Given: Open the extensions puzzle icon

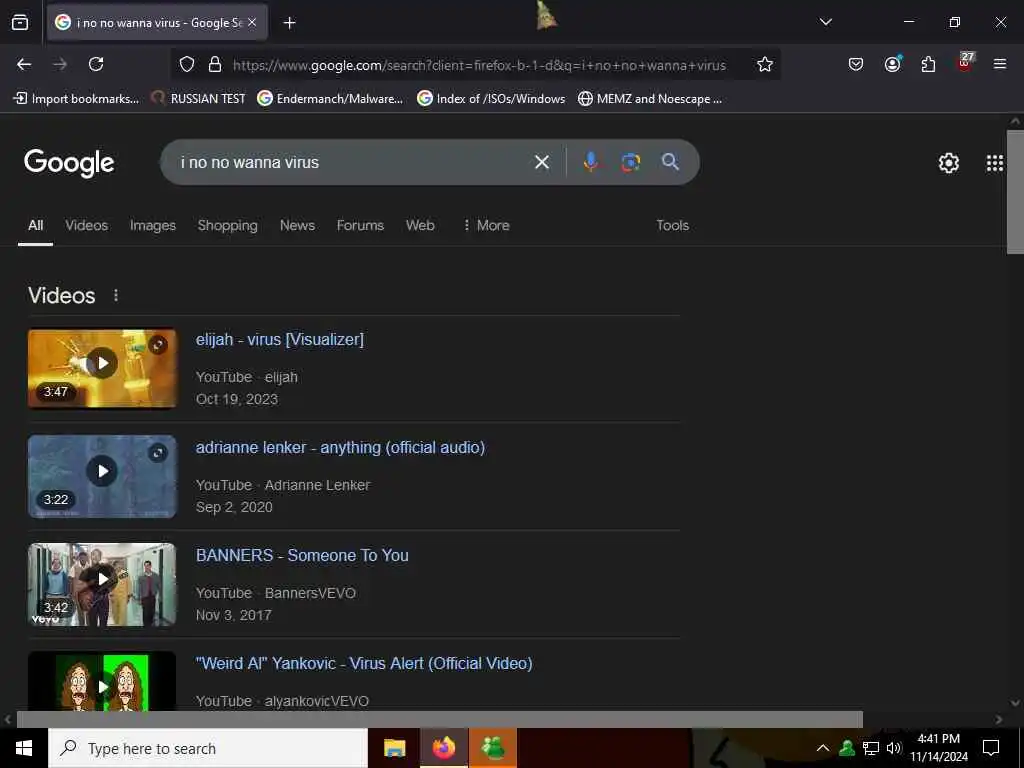Looking at the screenshot, I should point(928,64).
